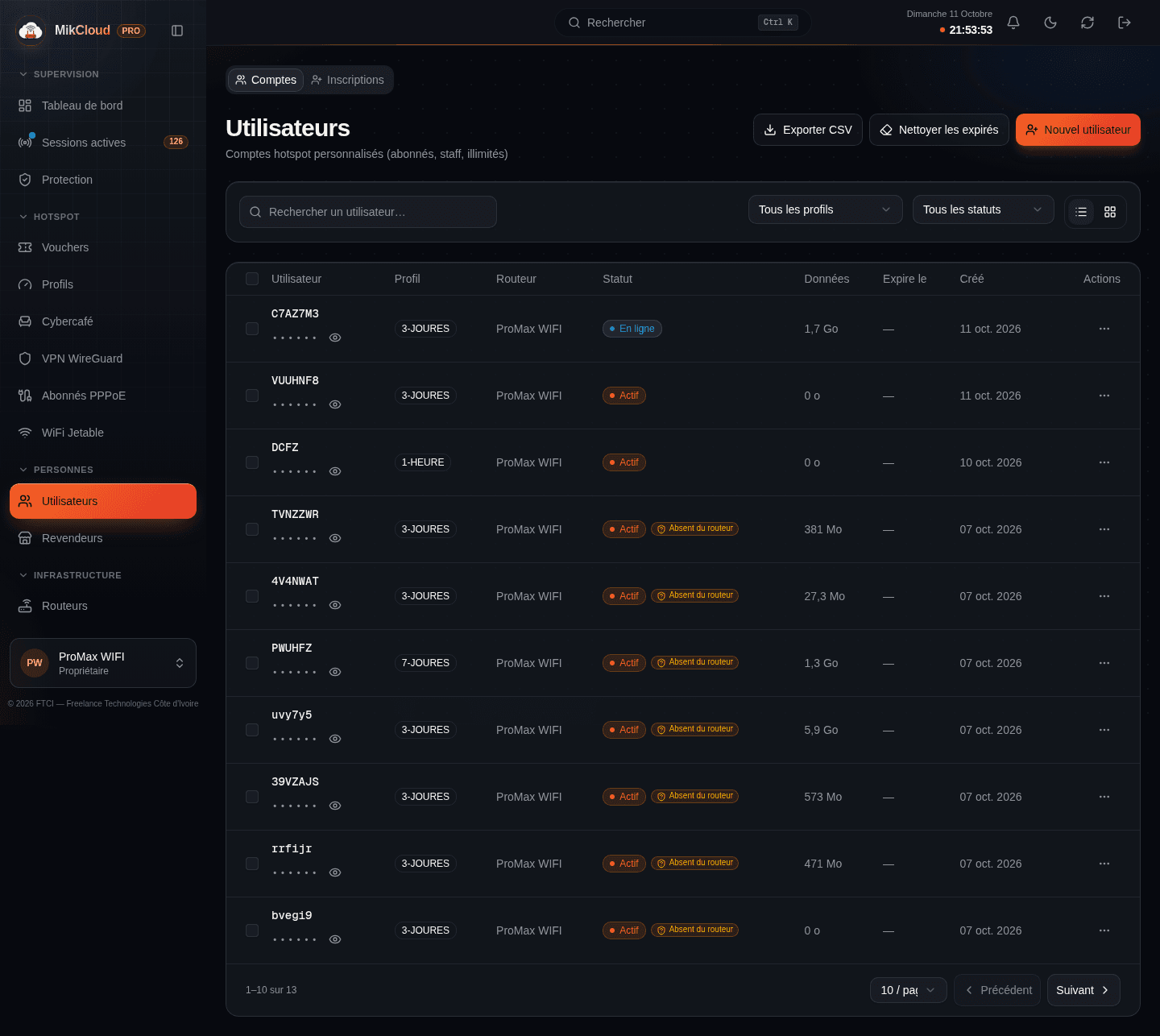Select the Comptes tab
Image resolution: width=1160 pixels, height=1036 pixels.
(266, 80)
